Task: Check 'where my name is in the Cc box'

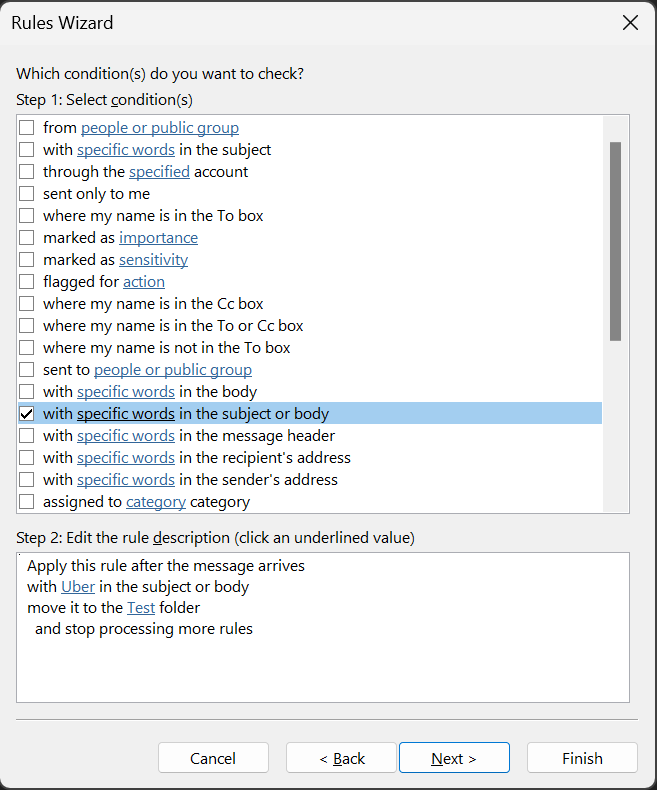Action: 27,304
